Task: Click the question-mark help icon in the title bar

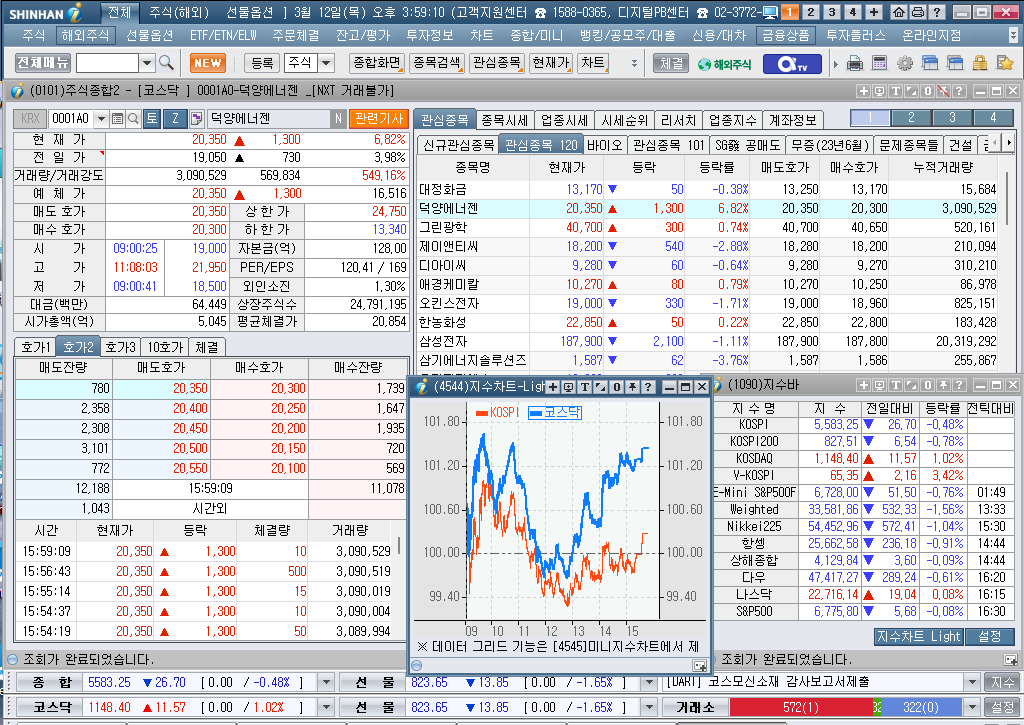Action: coord(936,12)
